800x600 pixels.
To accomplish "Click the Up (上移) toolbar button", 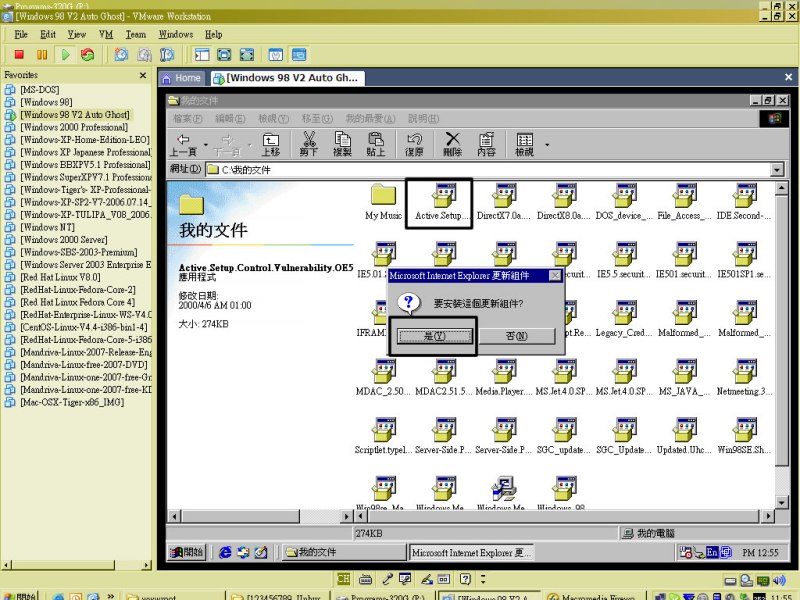I will click(271, 145).
